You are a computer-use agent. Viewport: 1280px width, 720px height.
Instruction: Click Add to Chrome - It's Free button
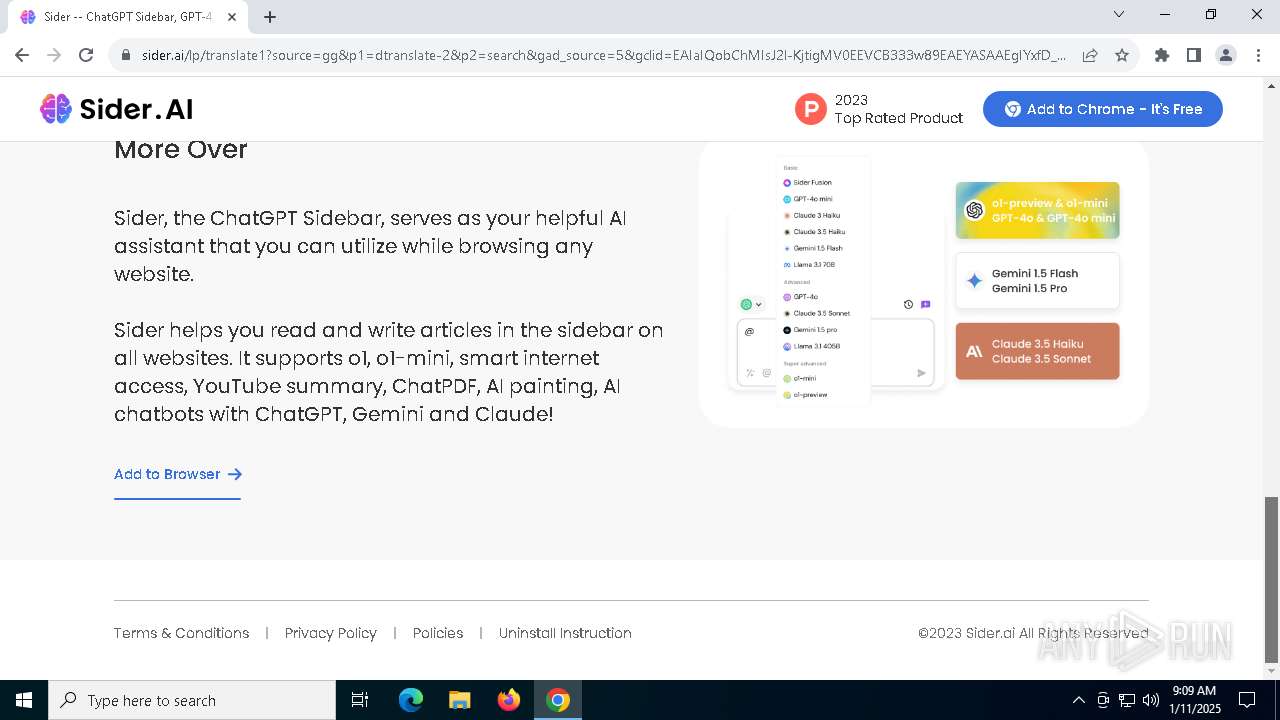pos(1103,109)
